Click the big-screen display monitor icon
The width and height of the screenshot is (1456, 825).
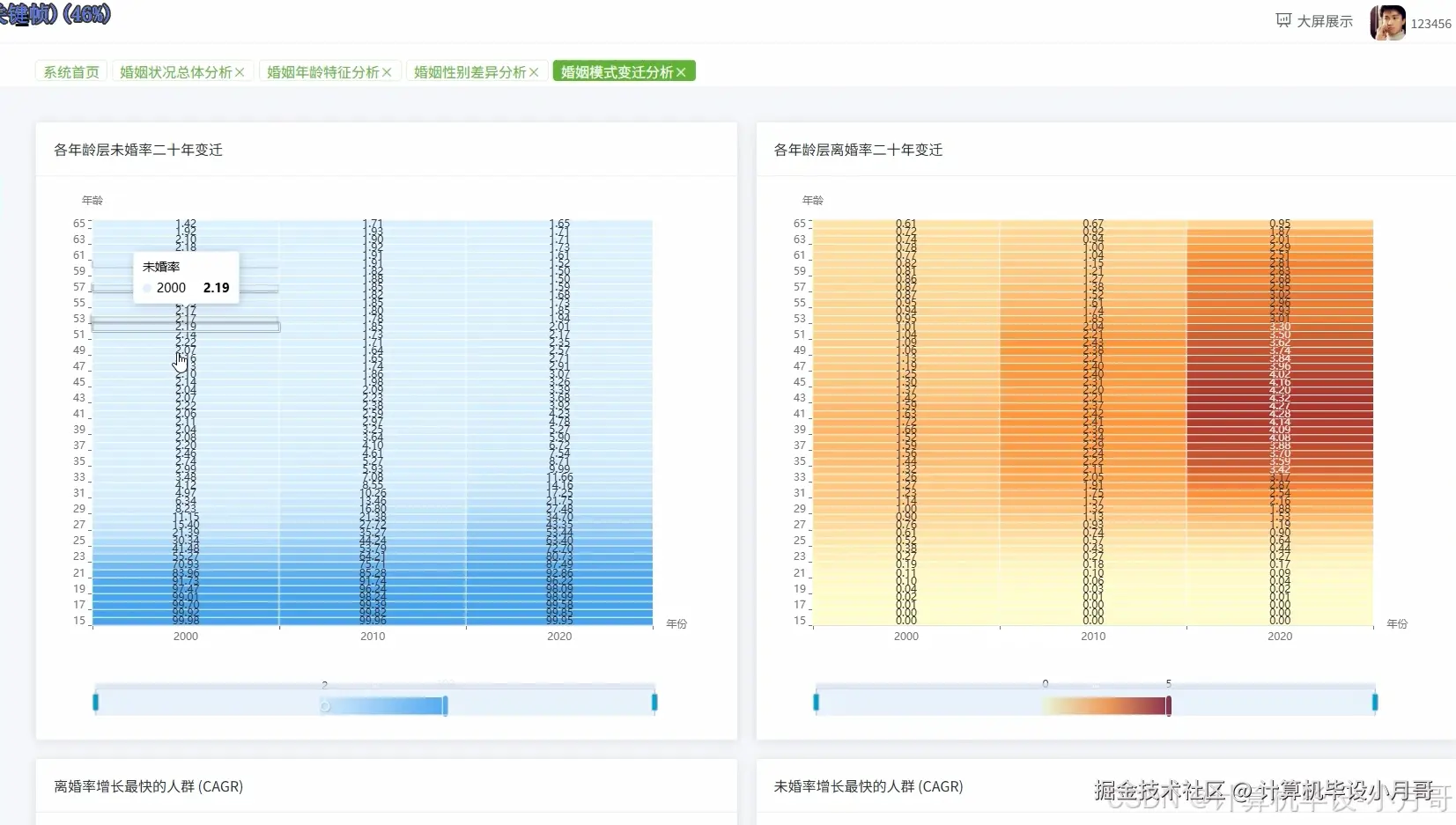point(1283,21)
